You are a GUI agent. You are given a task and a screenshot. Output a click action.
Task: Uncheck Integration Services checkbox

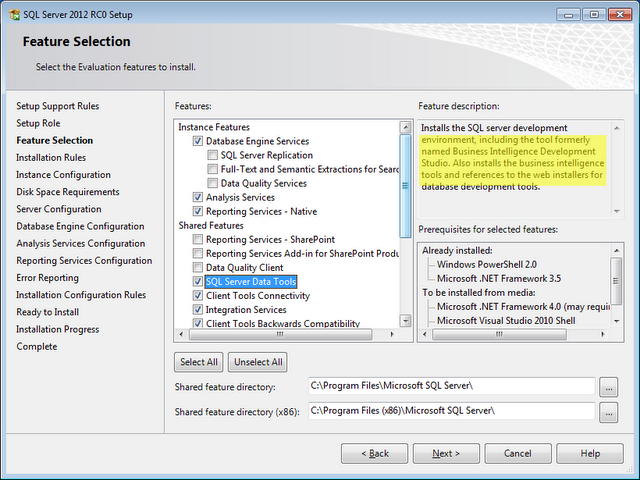pos(198,309)
